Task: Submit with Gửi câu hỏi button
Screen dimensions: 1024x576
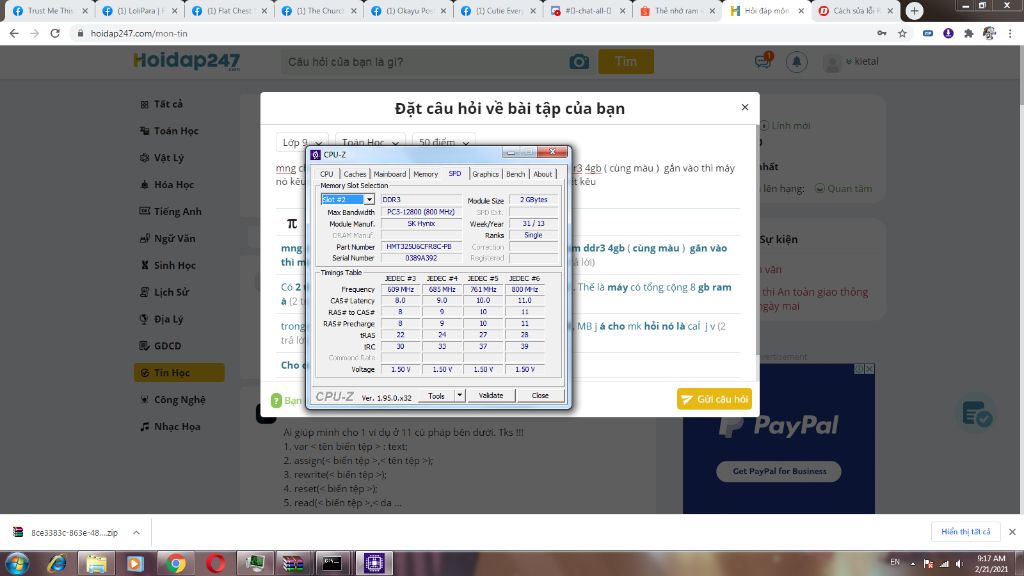Action: (714, 399)
